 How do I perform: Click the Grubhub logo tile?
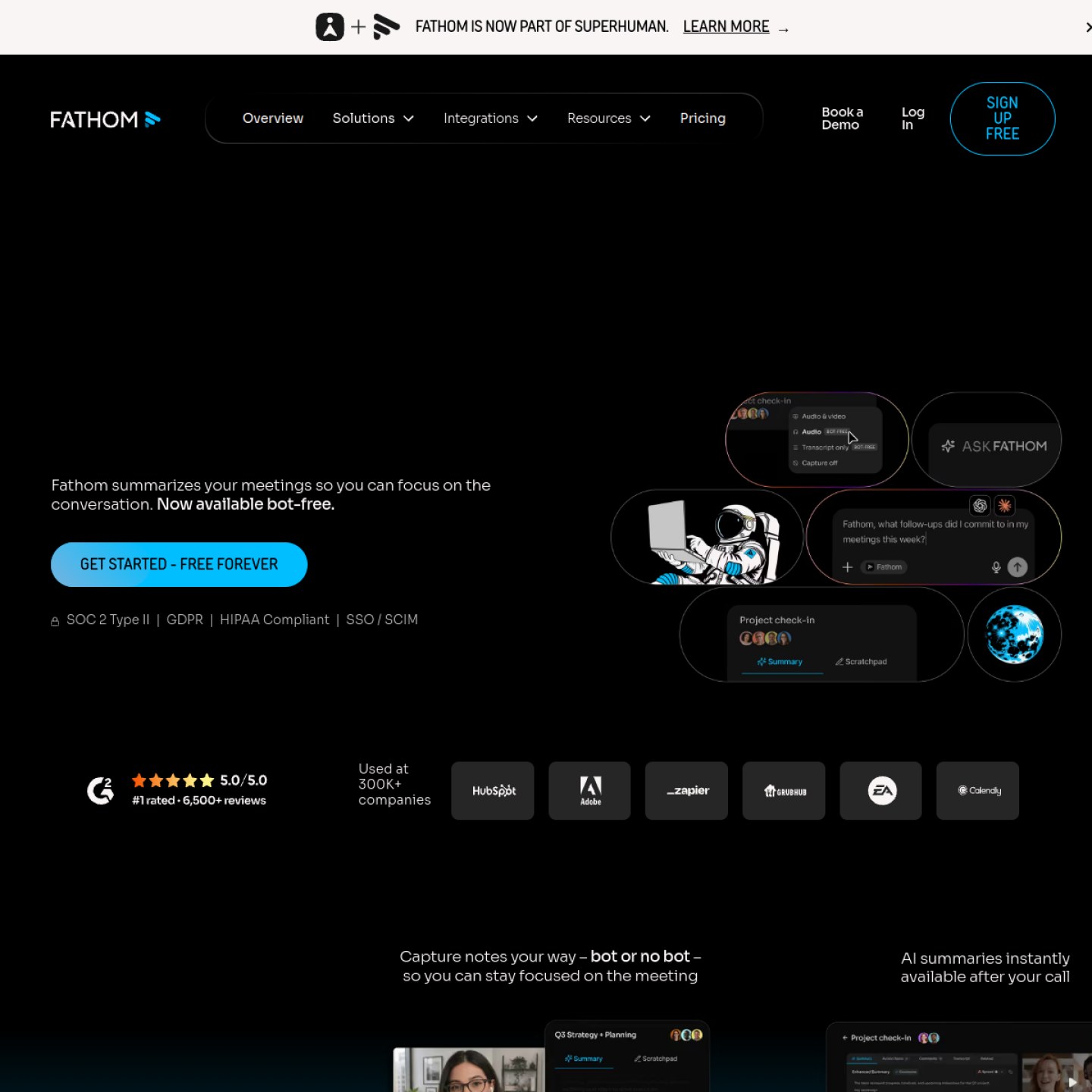783,790
